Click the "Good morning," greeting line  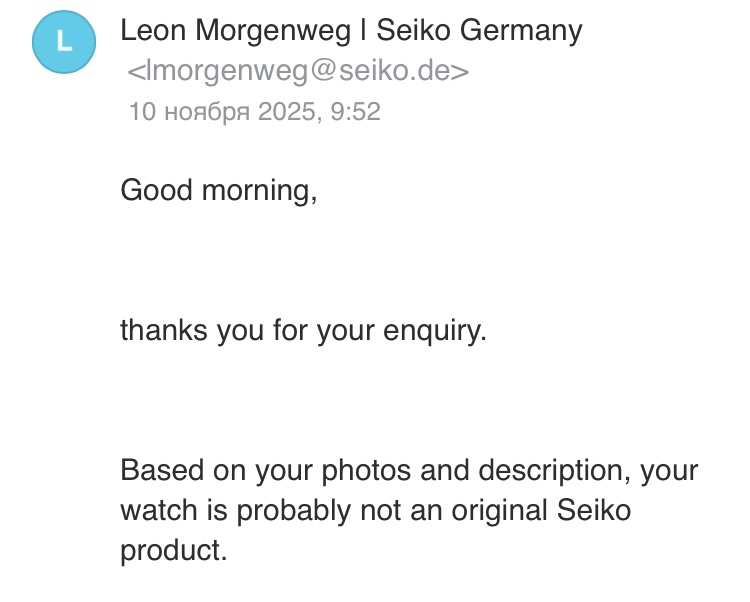pos(219,190)
